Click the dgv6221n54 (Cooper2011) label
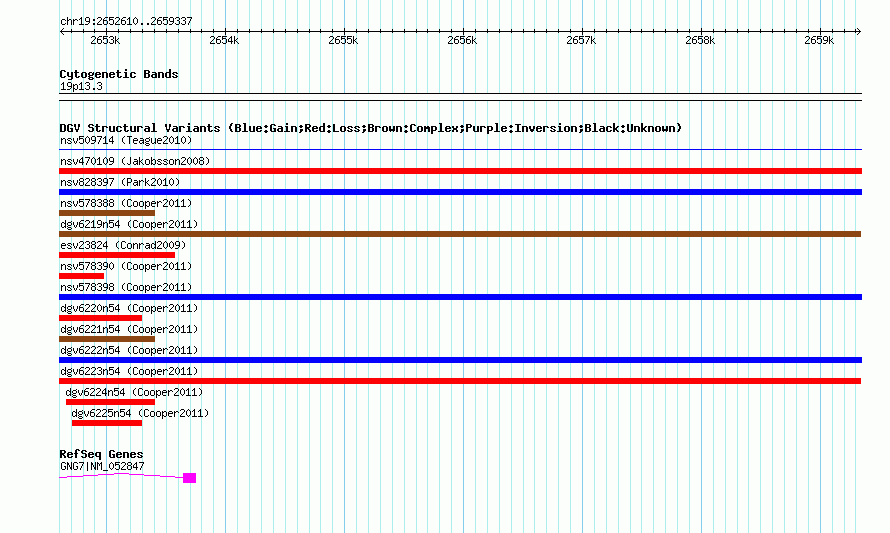Image resolution: width=890 pixels, height=533 pixels. click(129, 329)
